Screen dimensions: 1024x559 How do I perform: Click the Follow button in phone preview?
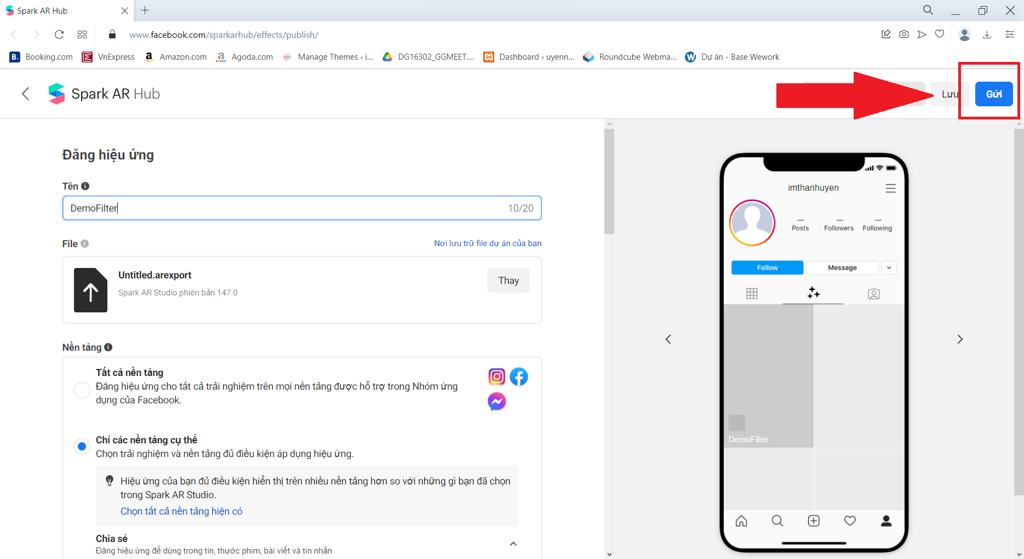(x=767, y=268)
